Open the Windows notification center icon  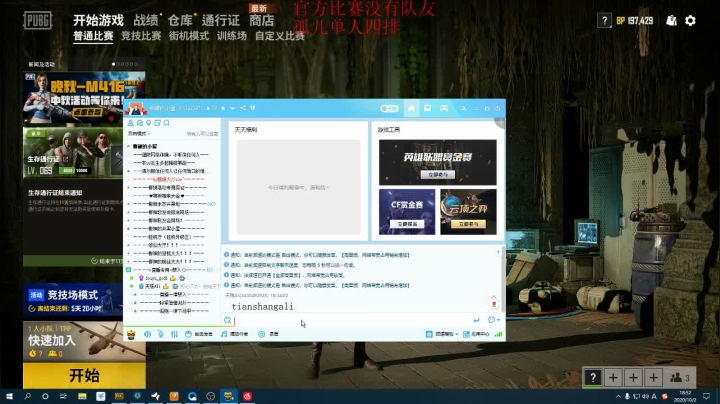coord(707,396)
